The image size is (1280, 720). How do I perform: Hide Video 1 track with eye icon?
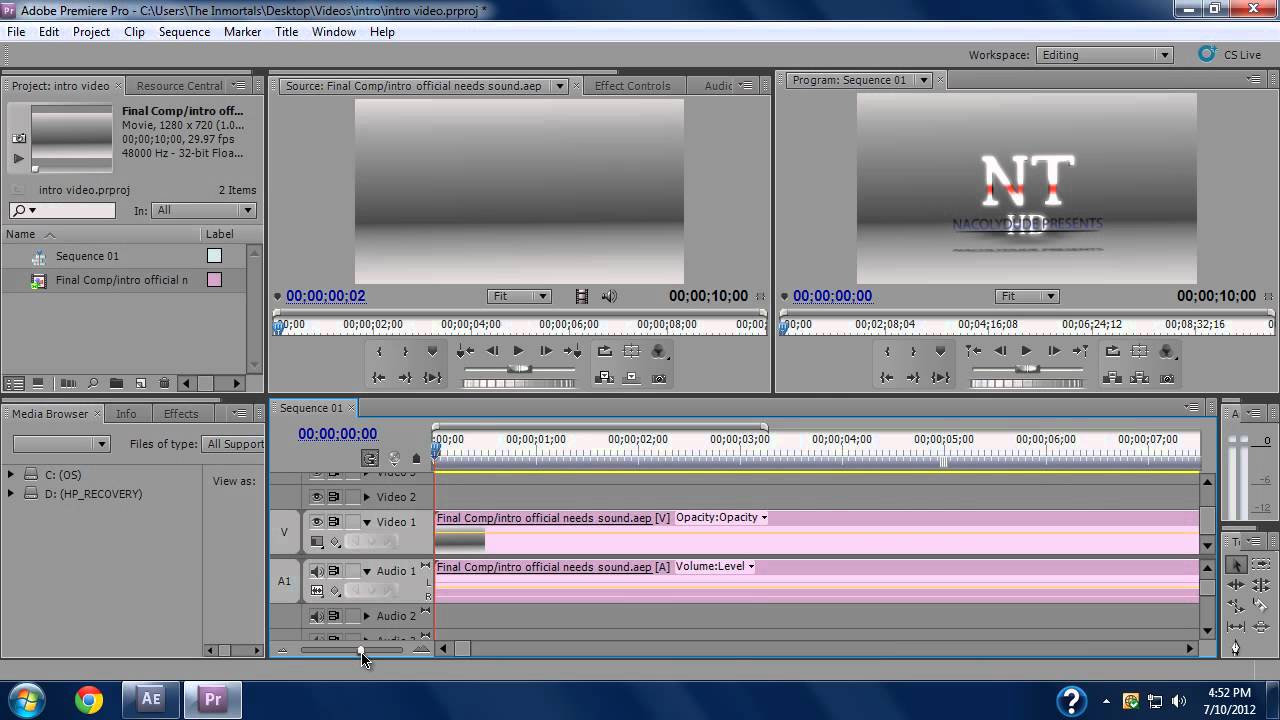(x=317, y=521)
